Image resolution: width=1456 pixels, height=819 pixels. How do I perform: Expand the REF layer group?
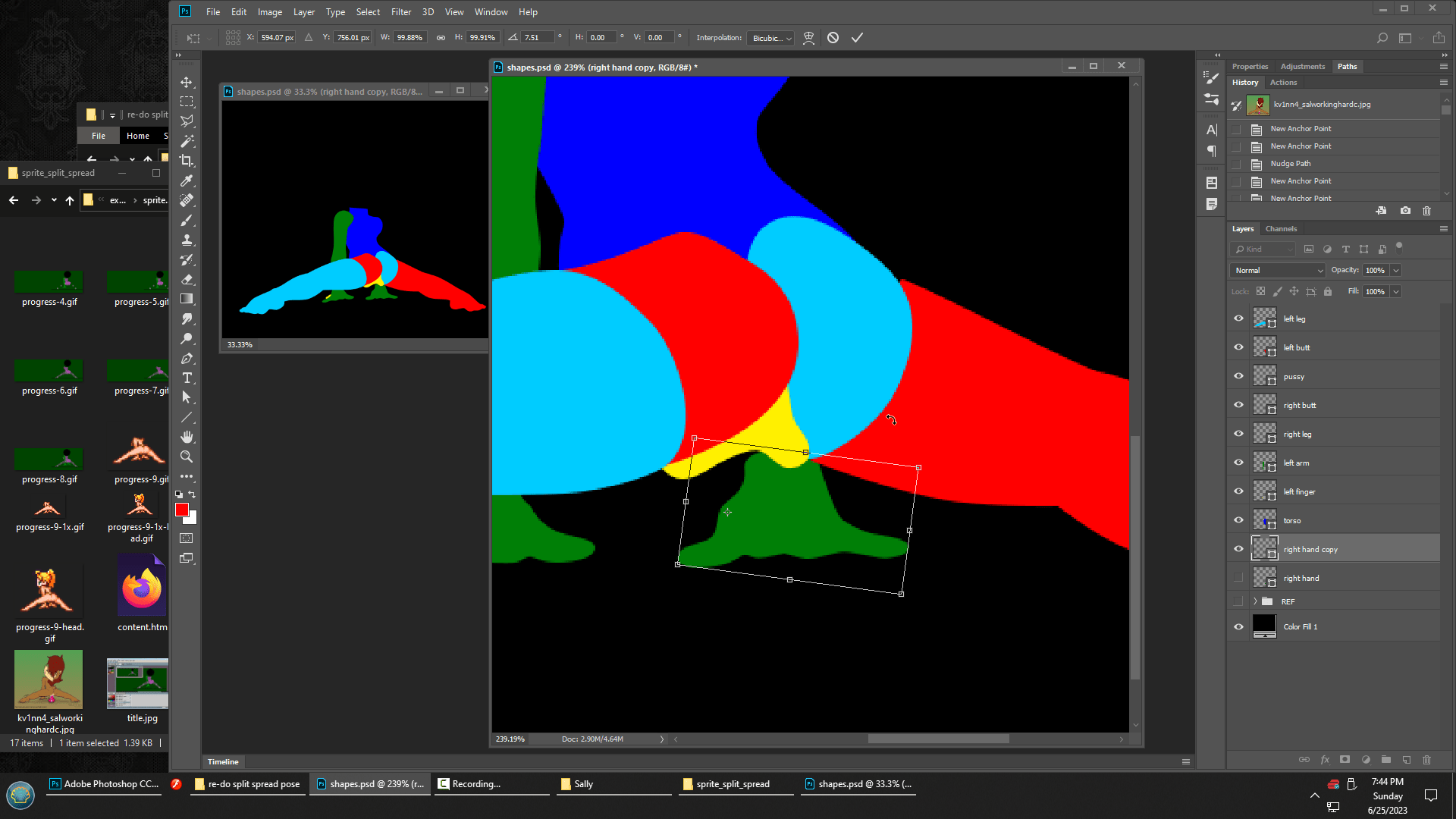pos(1255,601)
